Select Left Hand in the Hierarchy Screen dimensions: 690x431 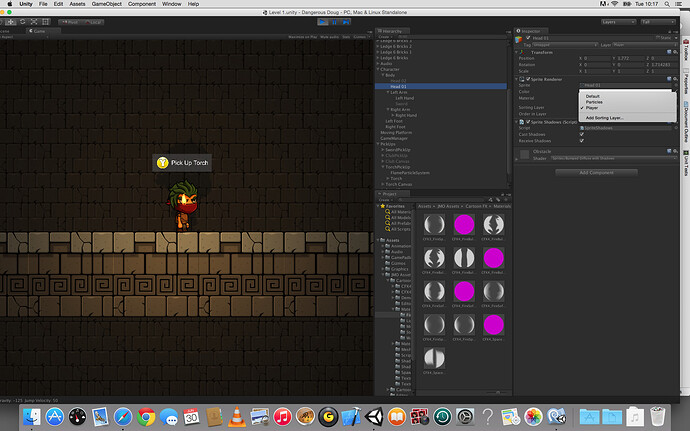[x=404, y=98]
